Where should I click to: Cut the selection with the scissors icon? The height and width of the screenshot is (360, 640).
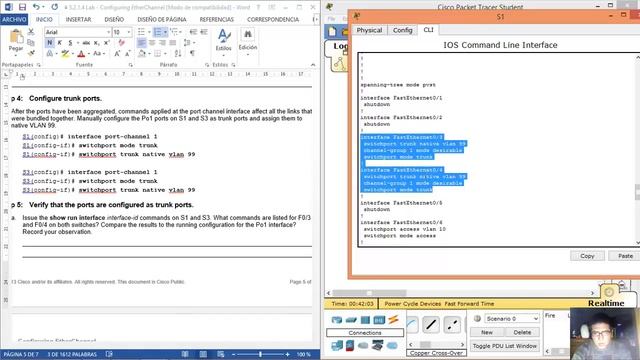pyautogui.click(x=31, y=32)
